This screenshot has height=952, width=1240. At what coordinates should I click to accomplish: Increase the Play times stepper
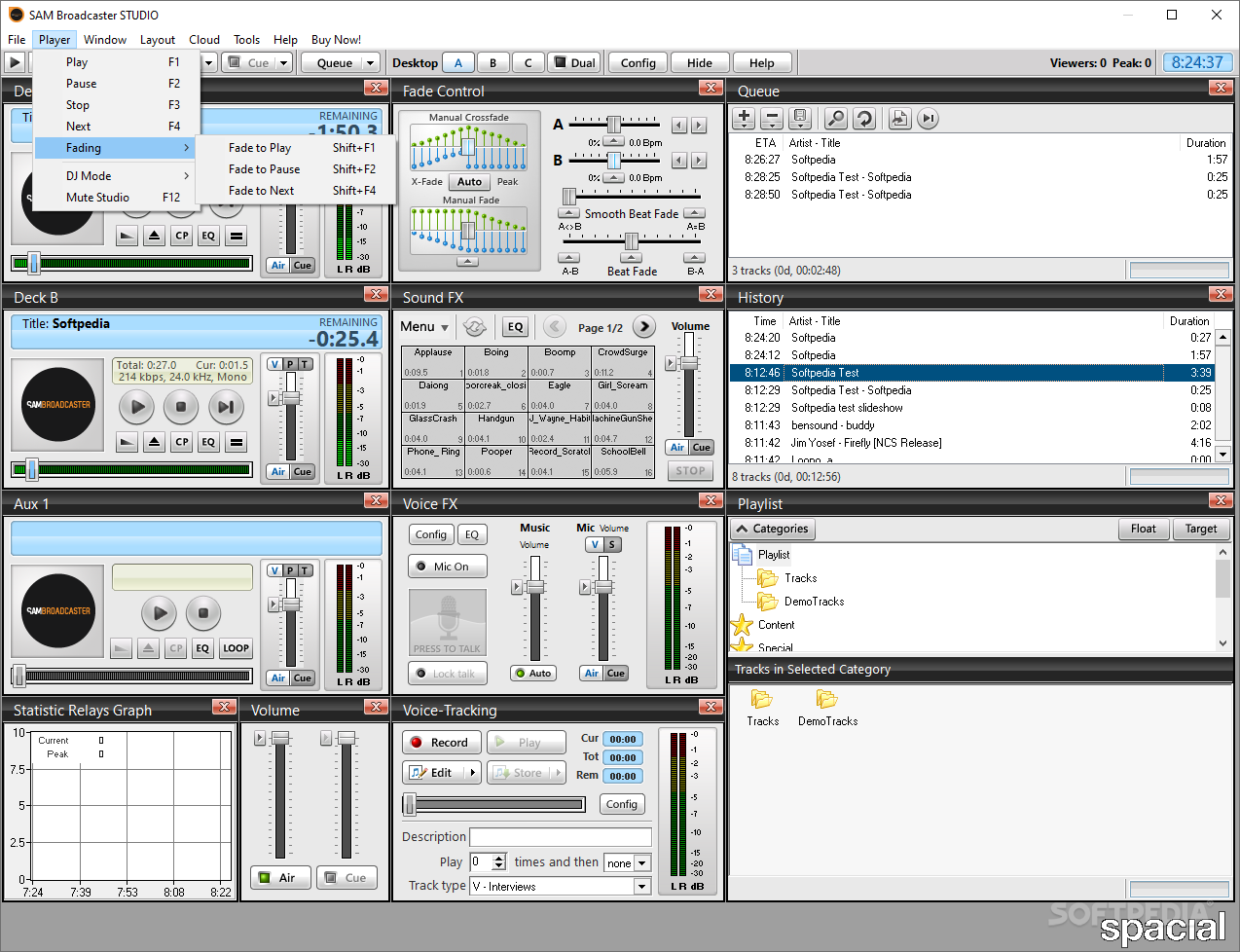[499, 859]
